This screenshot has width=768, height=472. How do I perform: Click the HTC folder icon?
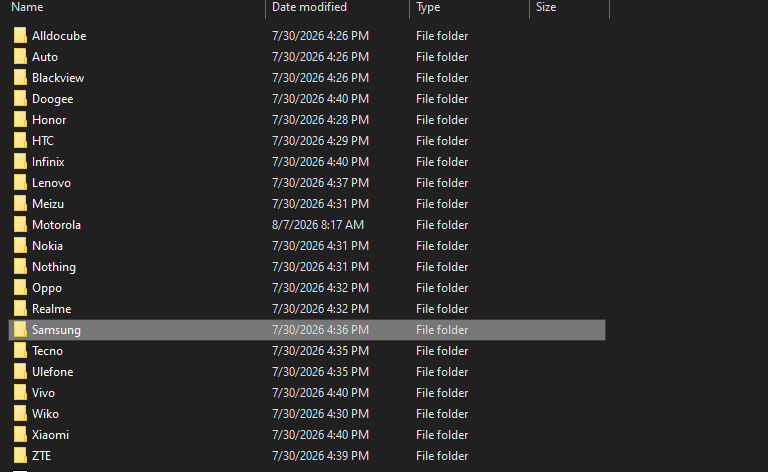tap(20, 141)
